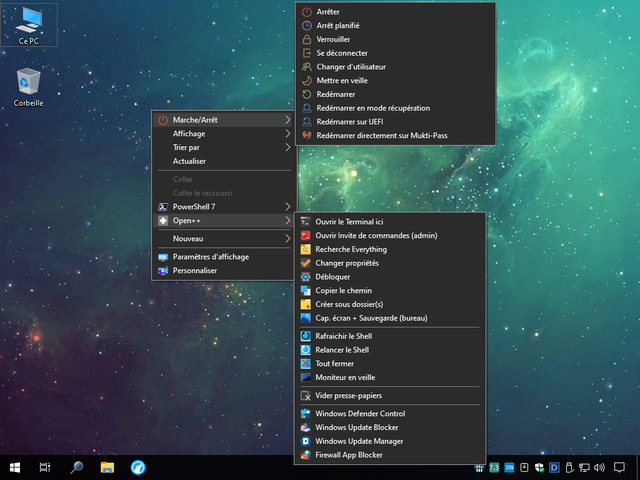The width and height of the screenshot is (640, 480).
Task: Expand the Affichage submenu arrow
Action: [288, 133]
